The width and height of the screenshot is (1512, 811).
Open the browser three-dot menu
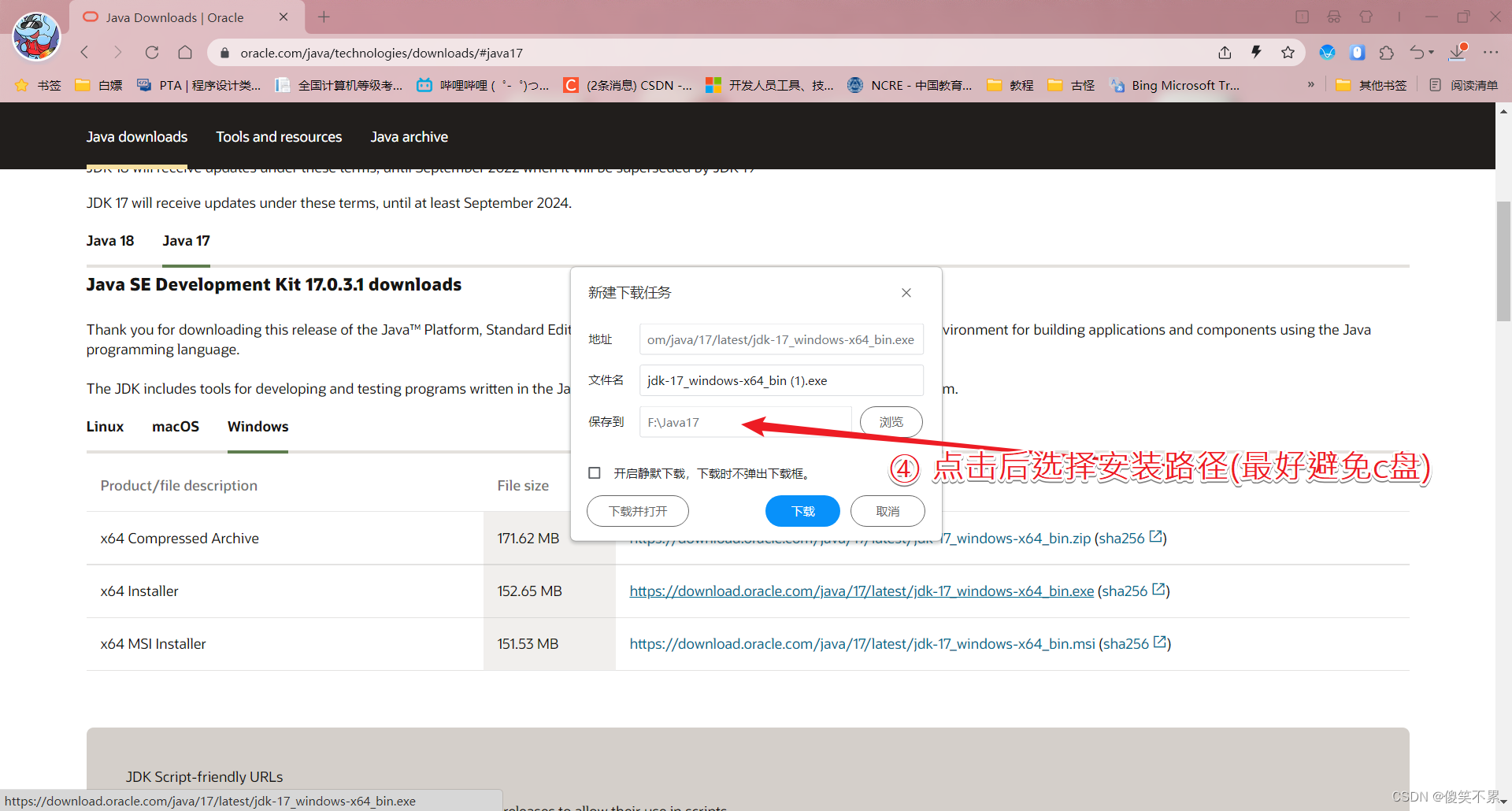pyautogui.click(x=1491, y=53)
